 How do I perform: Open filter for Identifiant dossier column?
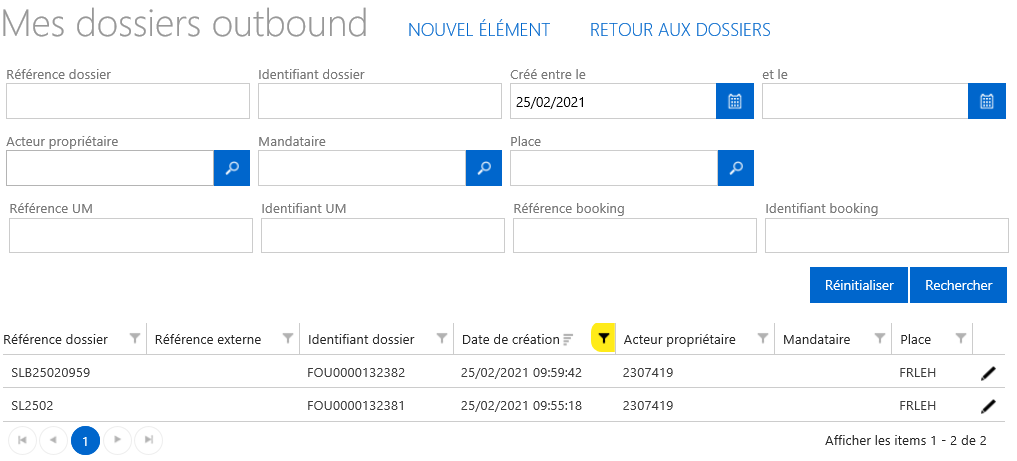click(442, 339)
